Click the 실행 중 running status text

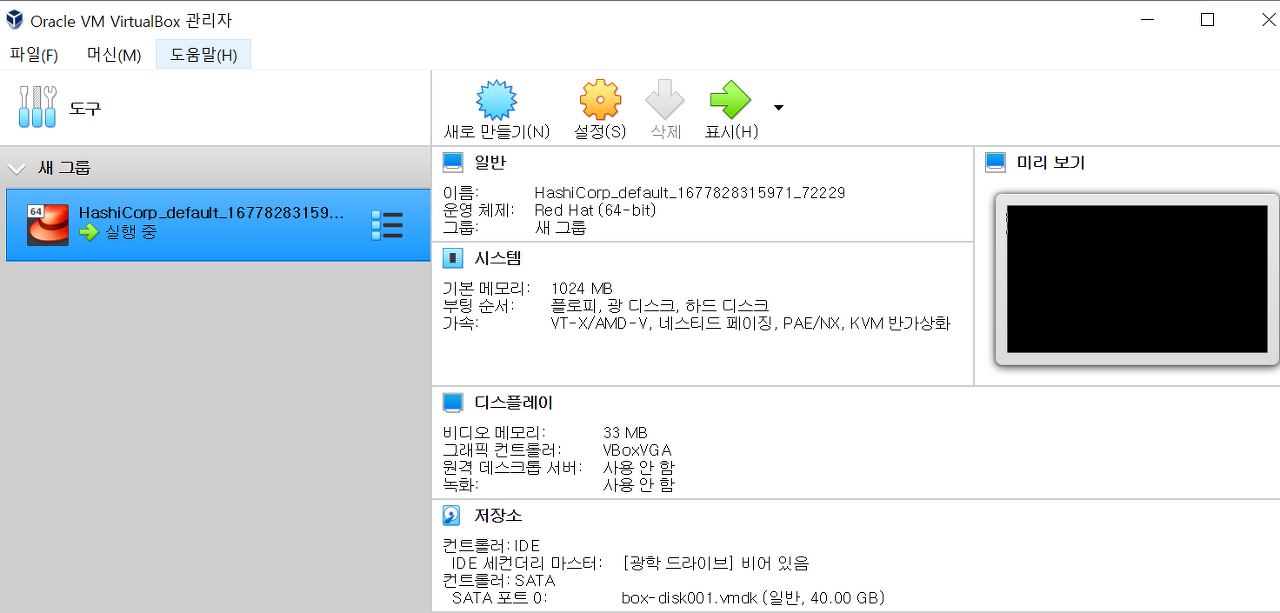pyautogui.click(x=131, y=232)
